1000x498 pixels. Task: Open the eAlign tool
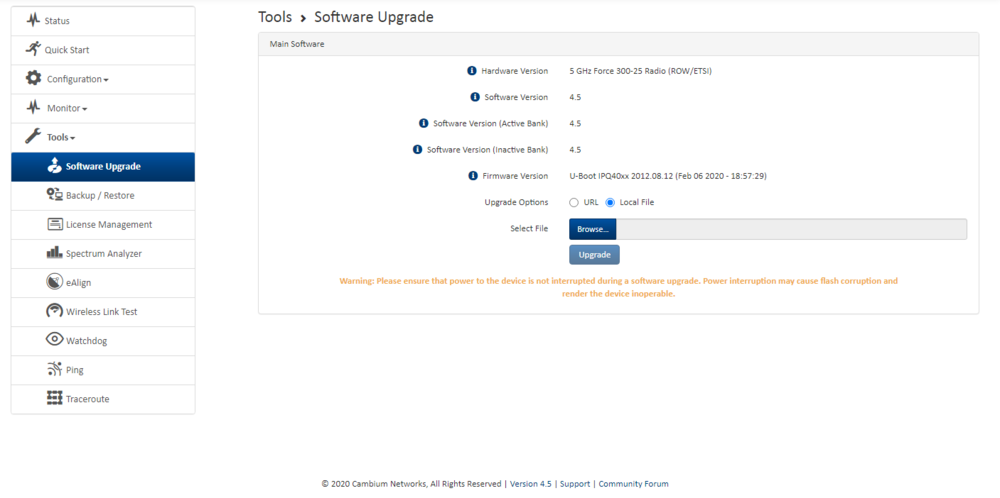pyautogui.click(x=103, y=282)
